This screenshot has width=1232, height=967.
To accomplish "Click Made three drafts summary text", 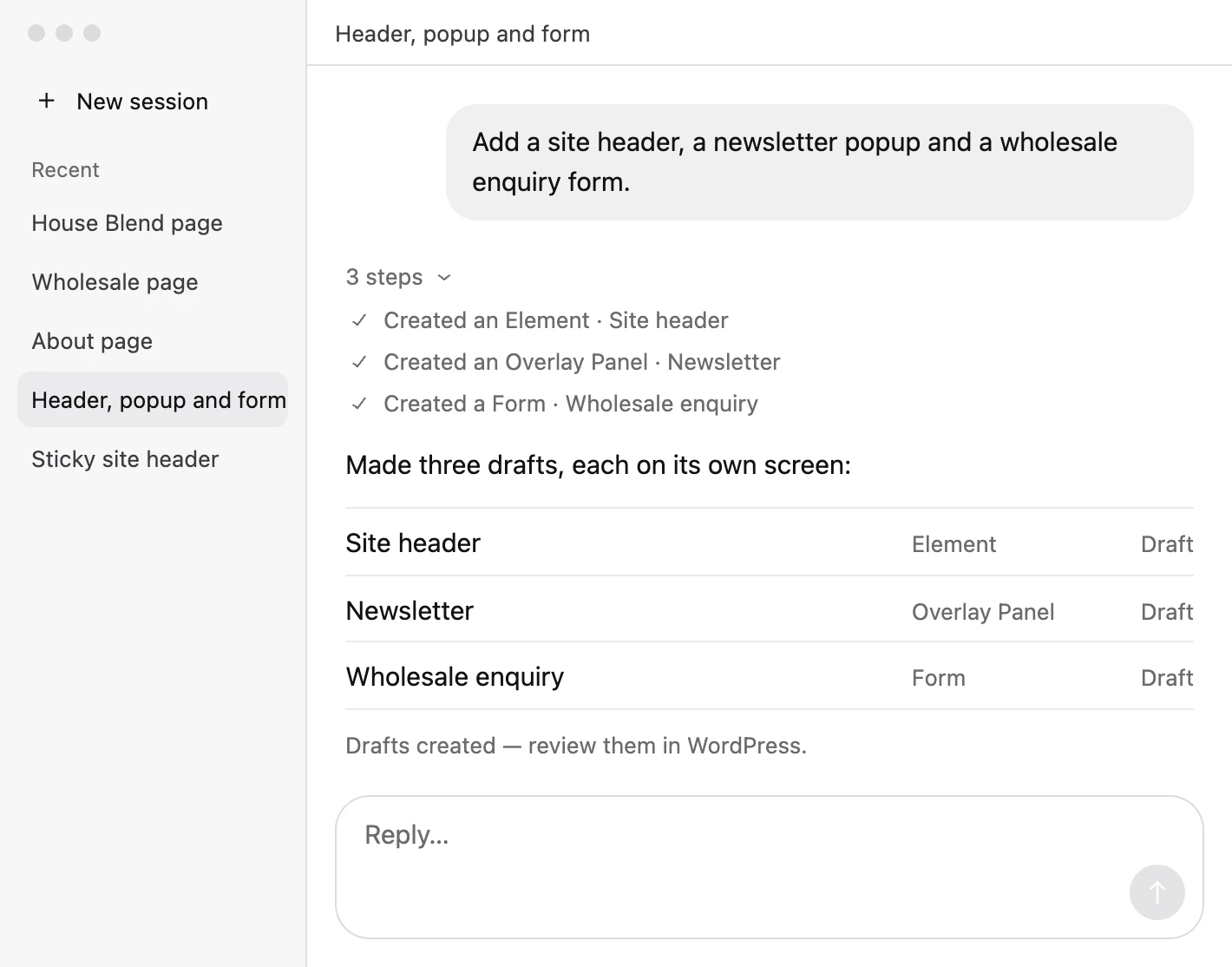I will [598, 465].
